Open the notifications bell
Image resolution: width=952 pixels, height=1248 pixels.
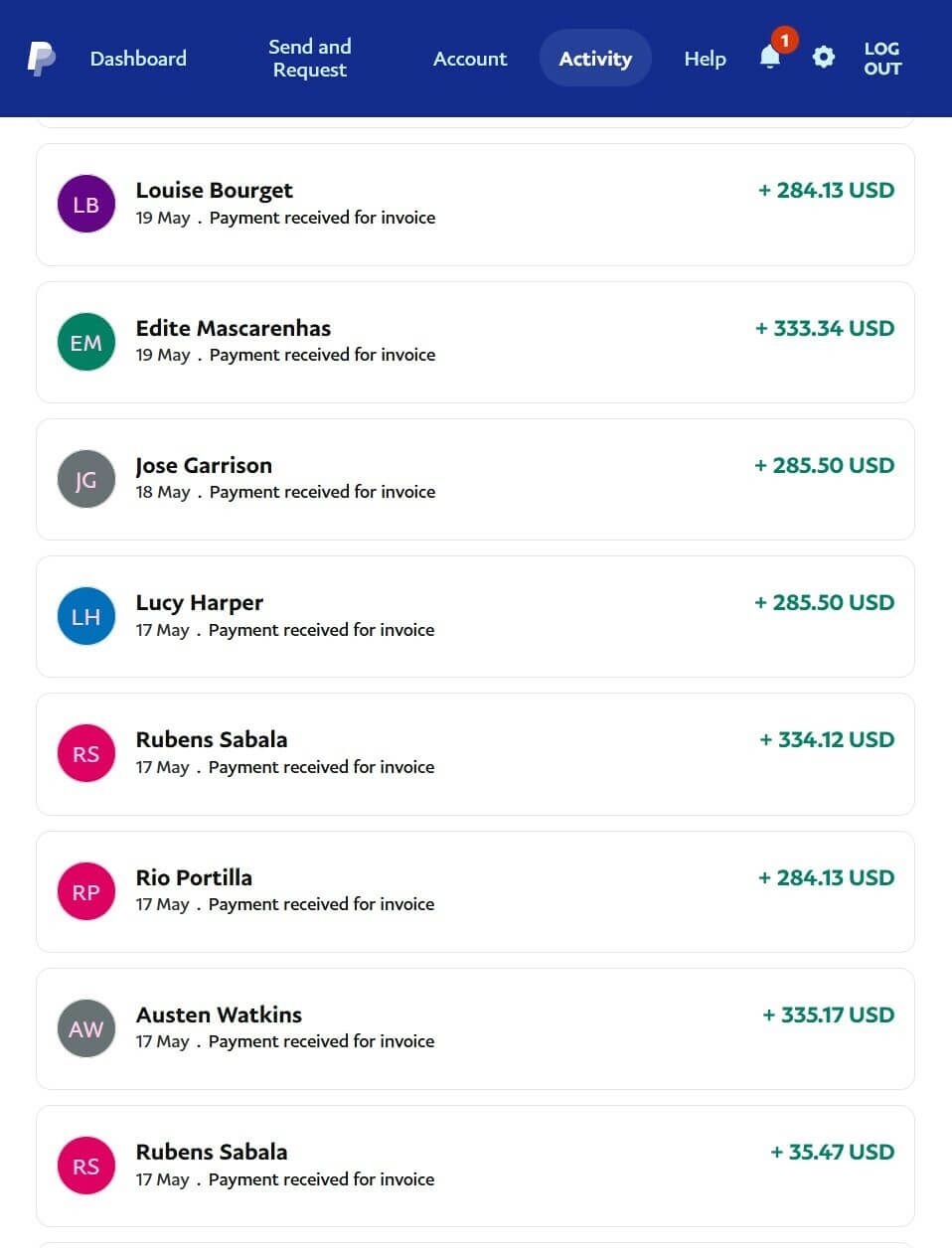(x=770, y=58)
